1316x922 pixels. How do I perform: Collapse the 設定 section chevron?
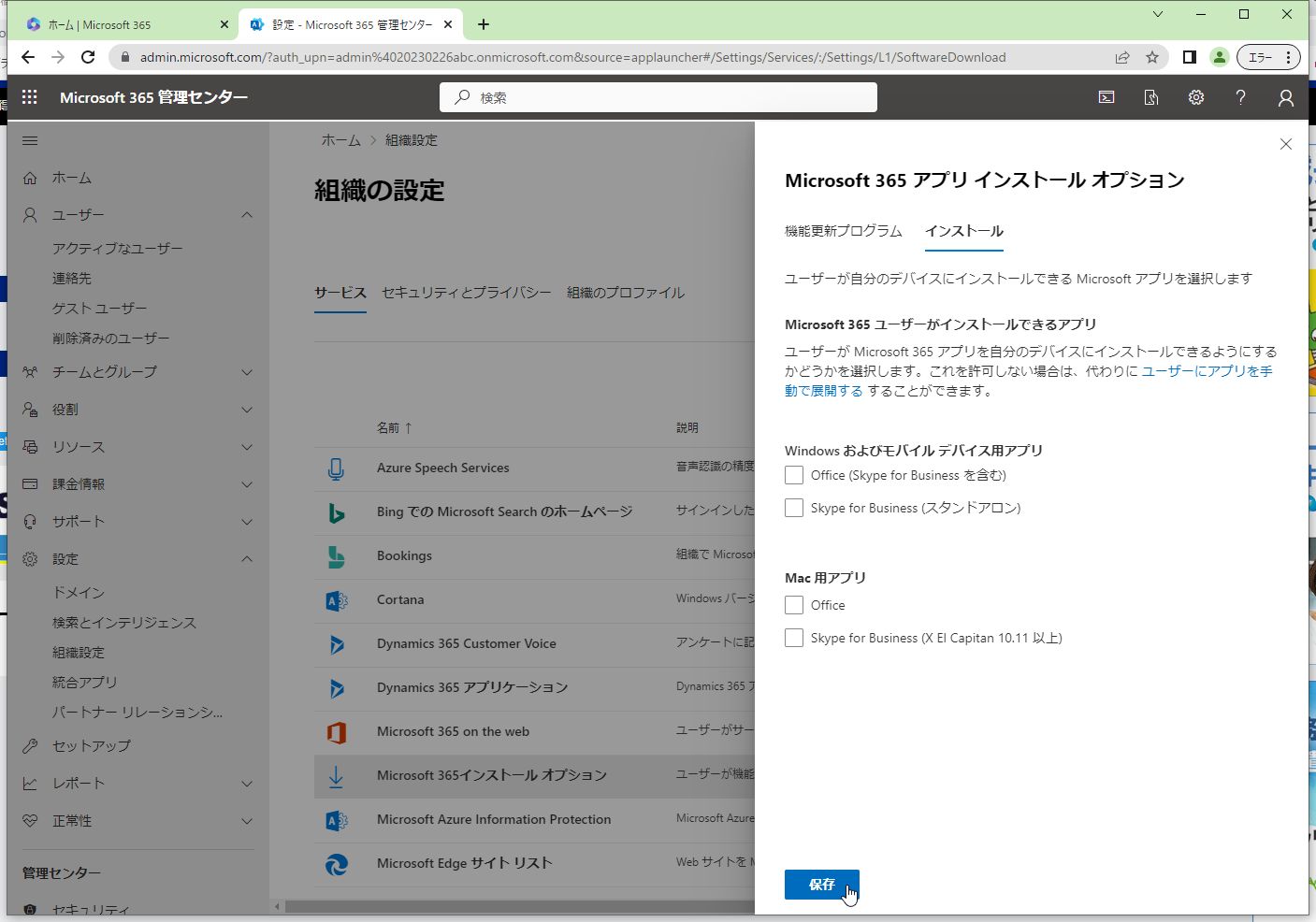247,559
